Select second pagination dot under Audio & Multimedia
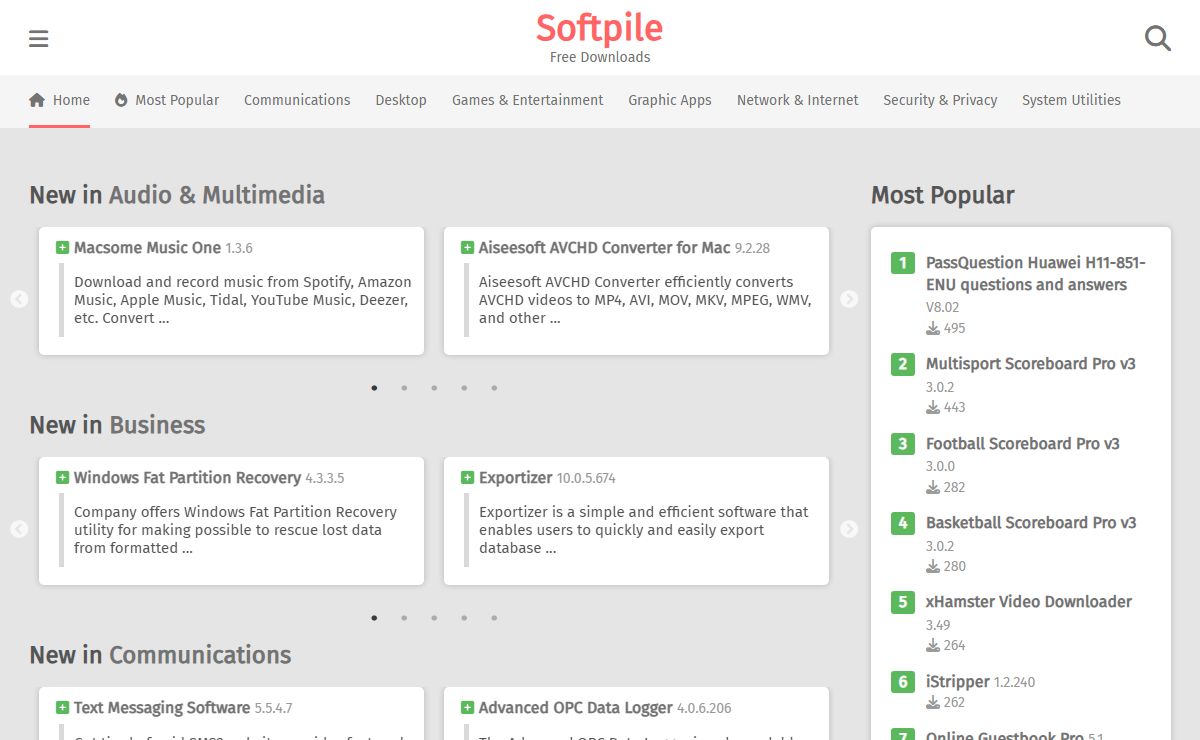1200x740 pixels. 404,388
